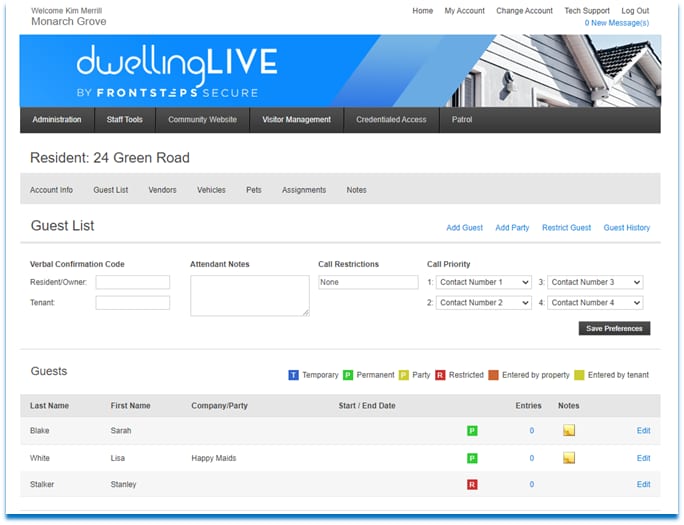Open the Guest History link

627,228
